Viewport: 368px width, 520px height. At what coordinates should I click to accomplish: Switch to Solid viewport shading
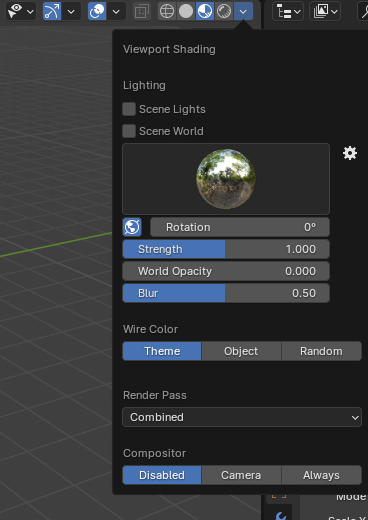(186, 11)
